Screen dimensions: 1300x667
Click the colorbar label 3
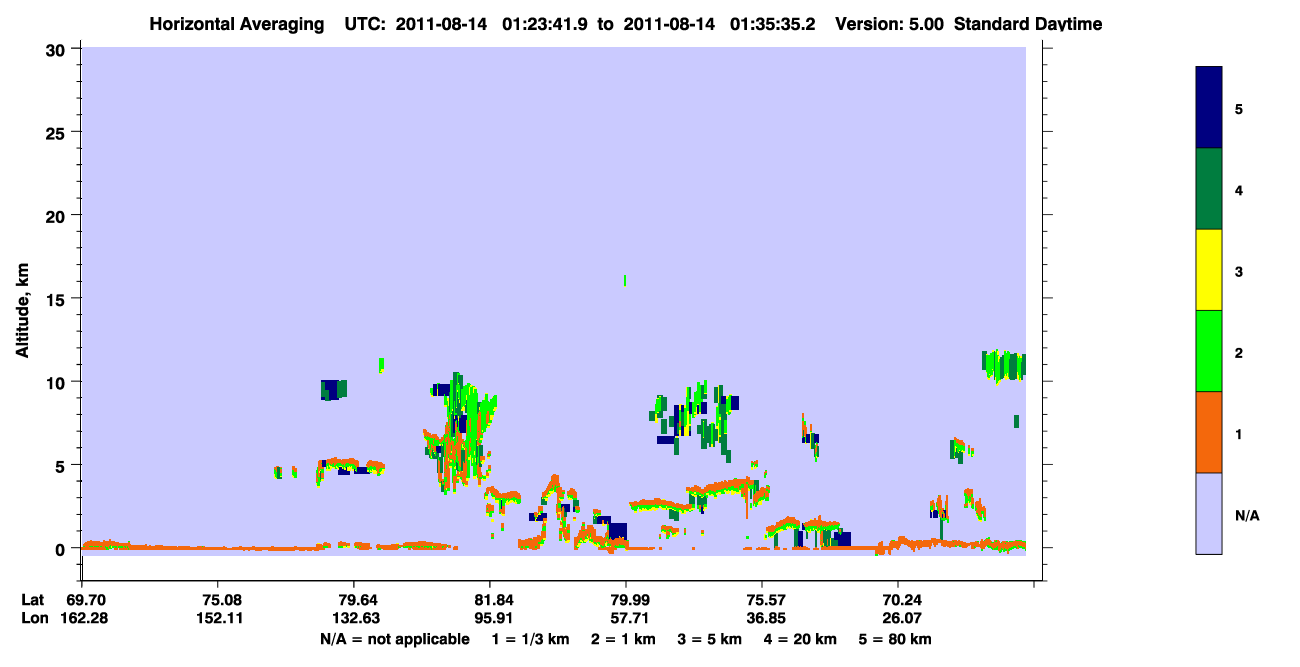[1239, 271]
